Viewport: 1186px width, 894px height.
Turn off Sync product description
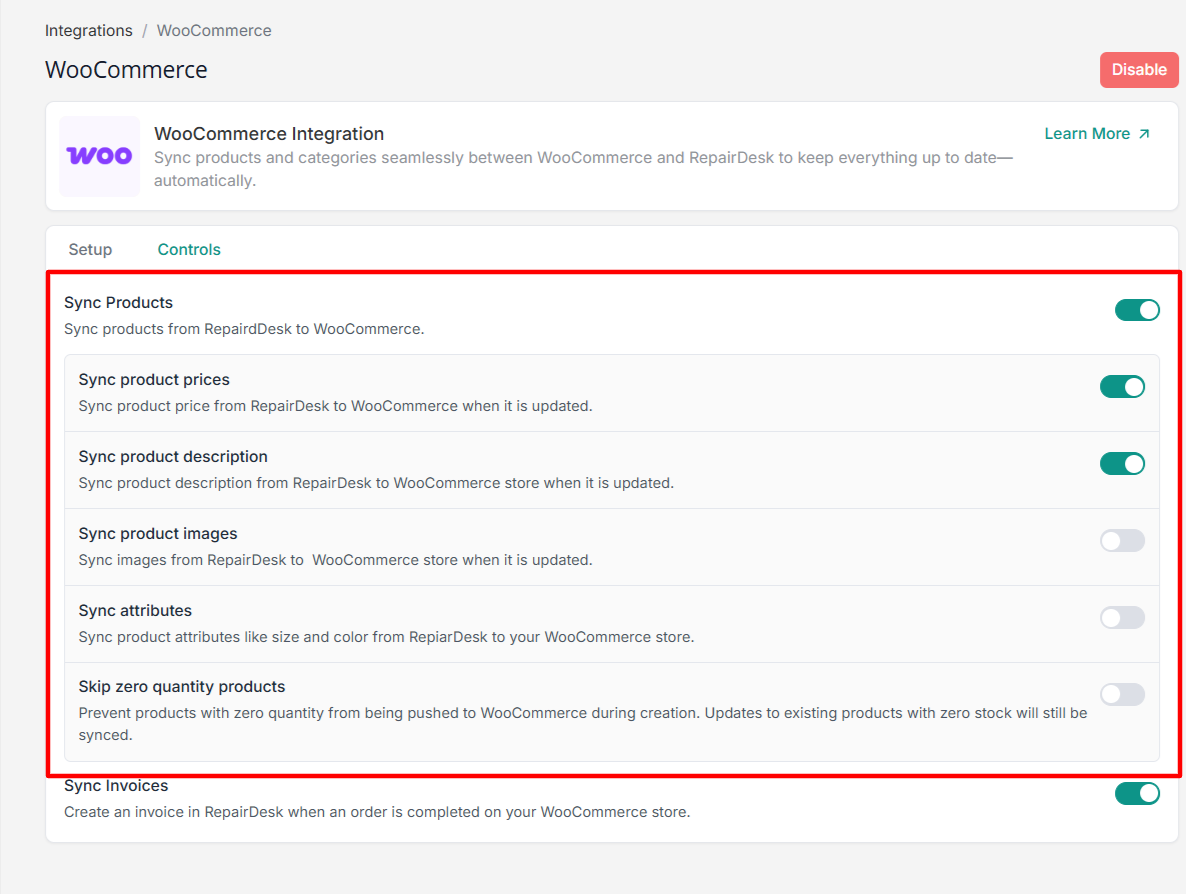[x=1122, y=464]
